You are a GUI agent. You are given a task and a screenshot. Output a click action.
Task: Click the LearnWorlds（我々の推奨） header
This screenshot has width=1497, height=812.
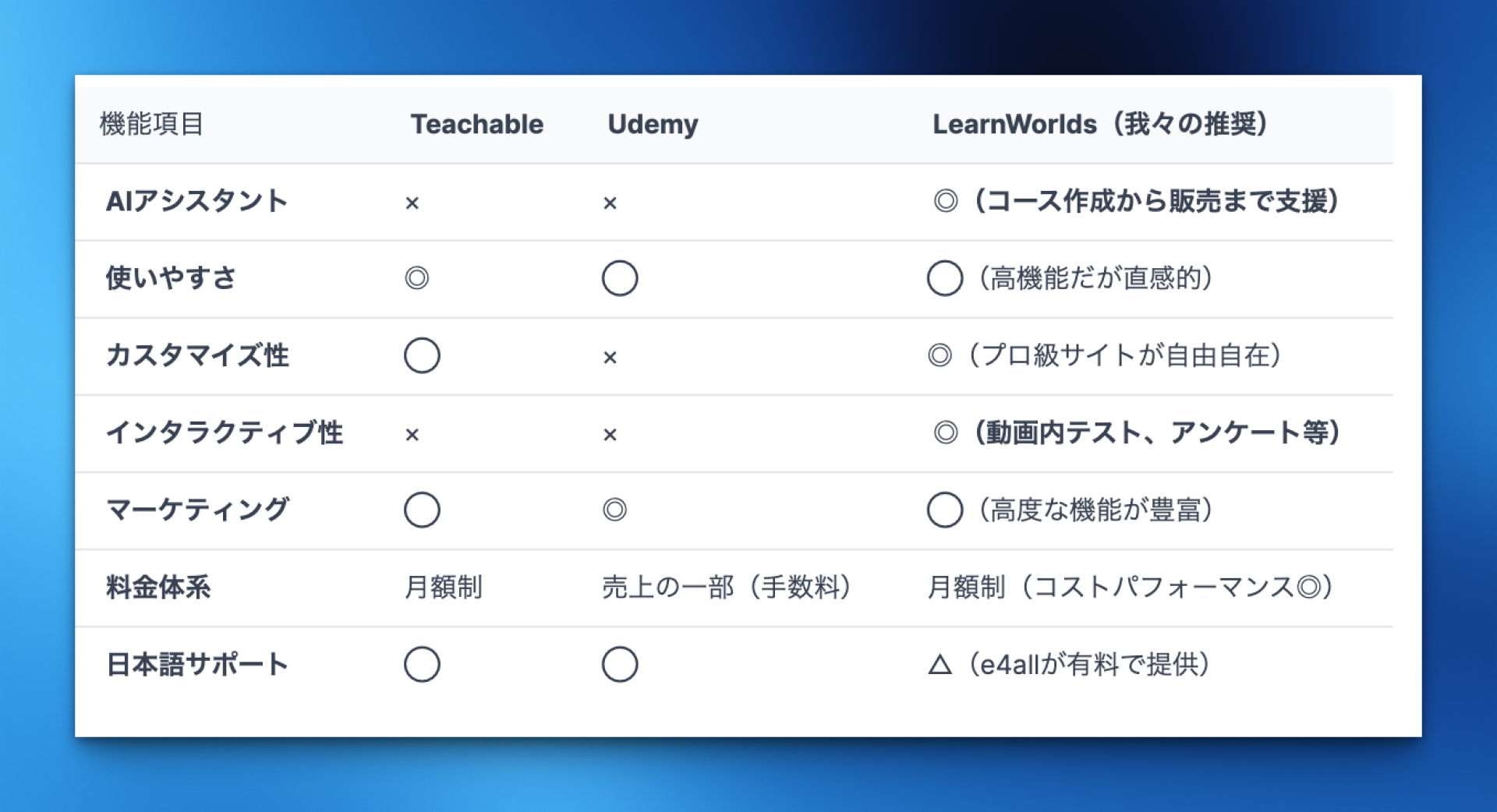tap(1100, 124)
